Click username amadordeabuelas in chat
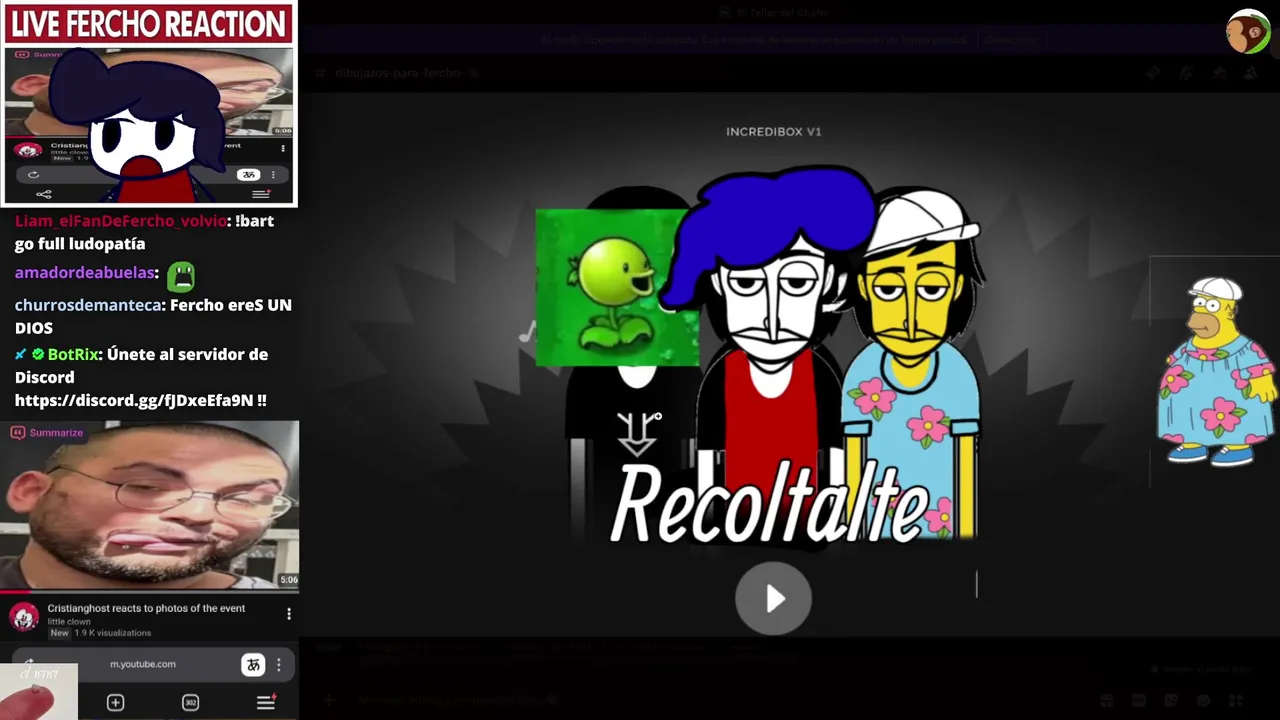Image resolution: width=1280 pixels, height=720 pixels. 84,273
